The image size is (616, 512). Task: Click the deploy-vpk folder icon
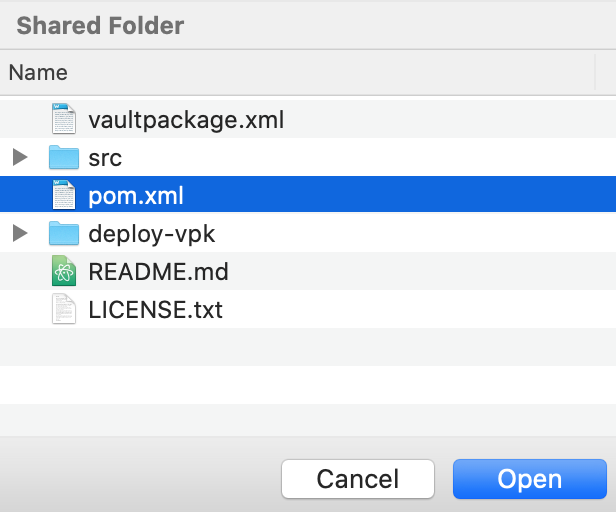pos(64,233)
